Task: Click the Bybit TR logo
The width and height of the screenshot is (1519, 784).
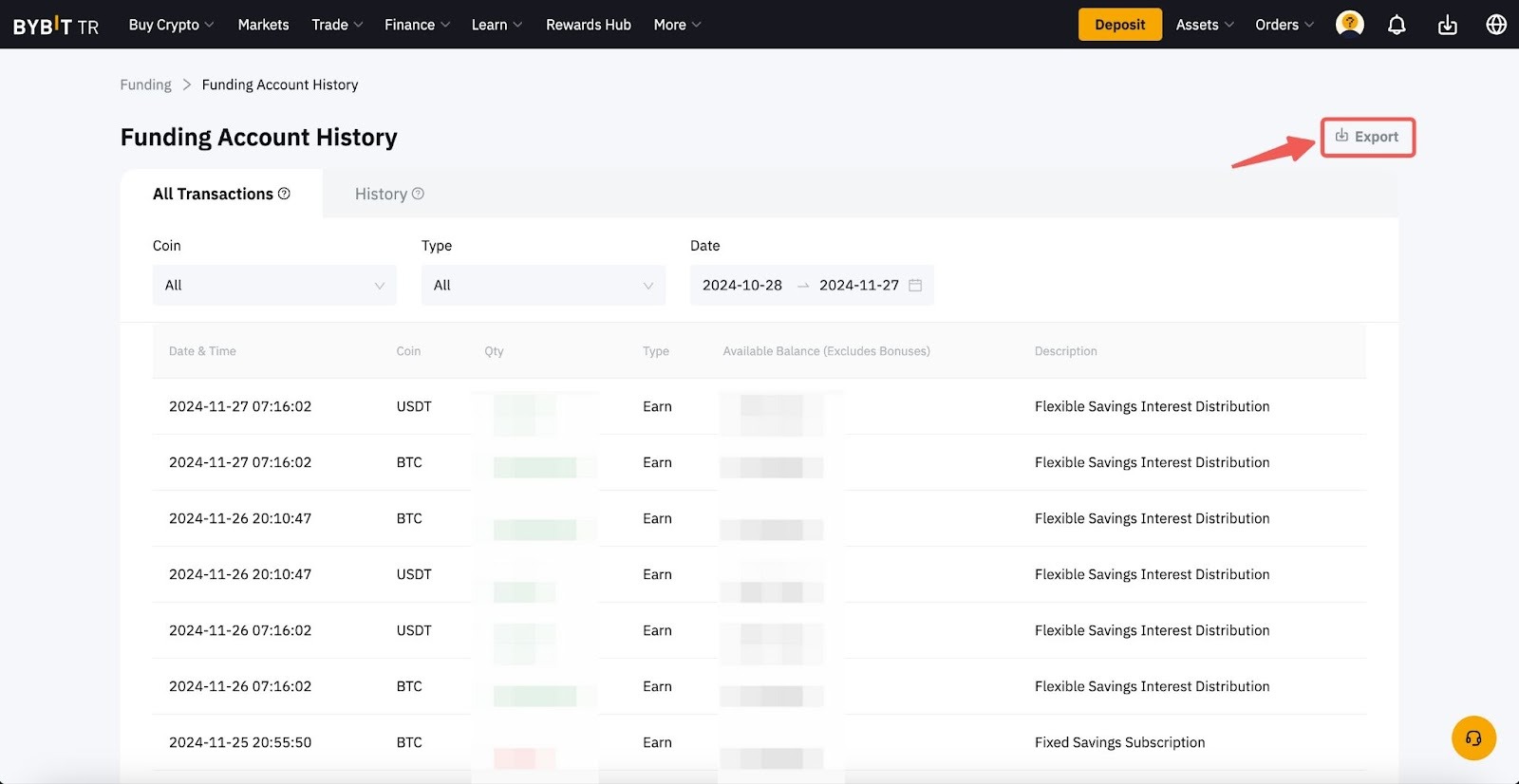Action: click(x=55, y=26)
